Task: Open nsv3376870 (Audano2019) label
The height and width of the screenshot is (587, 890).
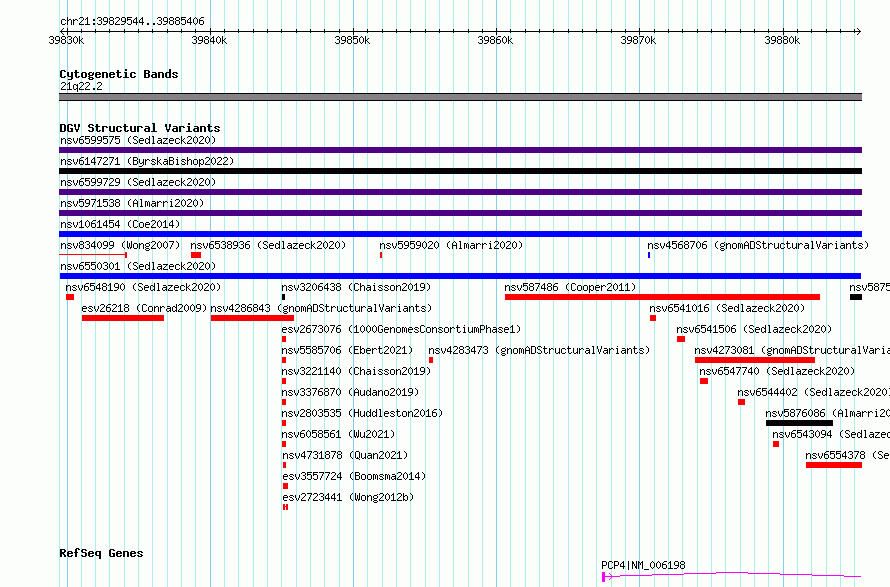Action: click(x=350, y=392)
